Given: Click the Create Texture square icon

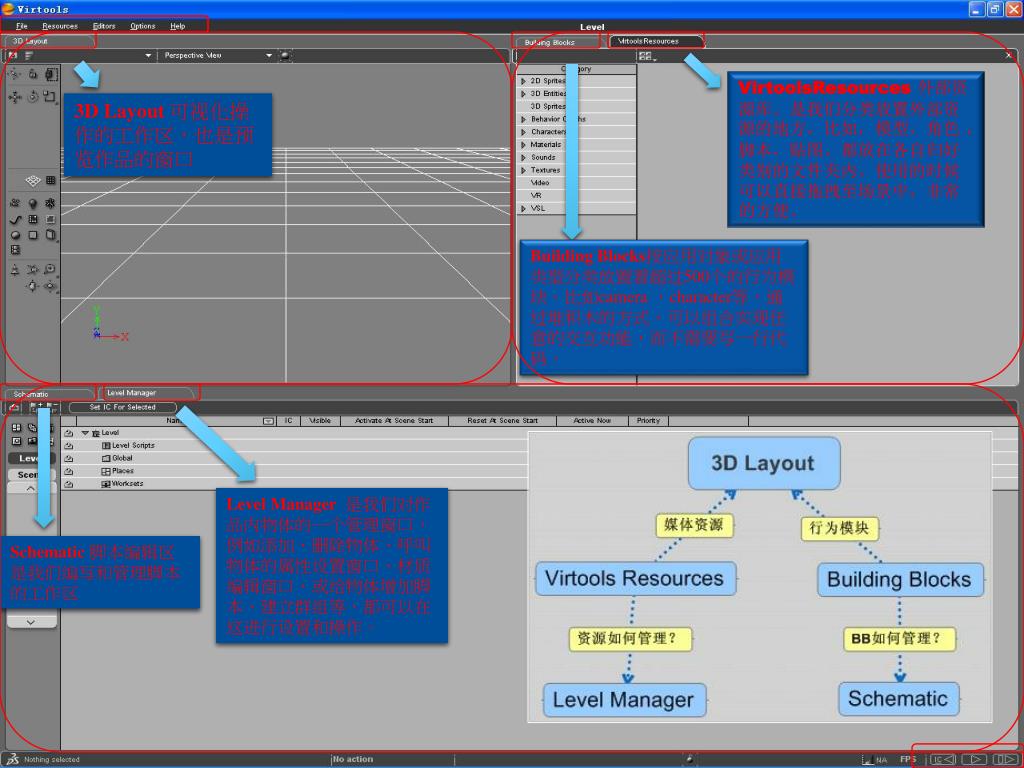Looking at the screenshot, I should click(x=33, y=235).
